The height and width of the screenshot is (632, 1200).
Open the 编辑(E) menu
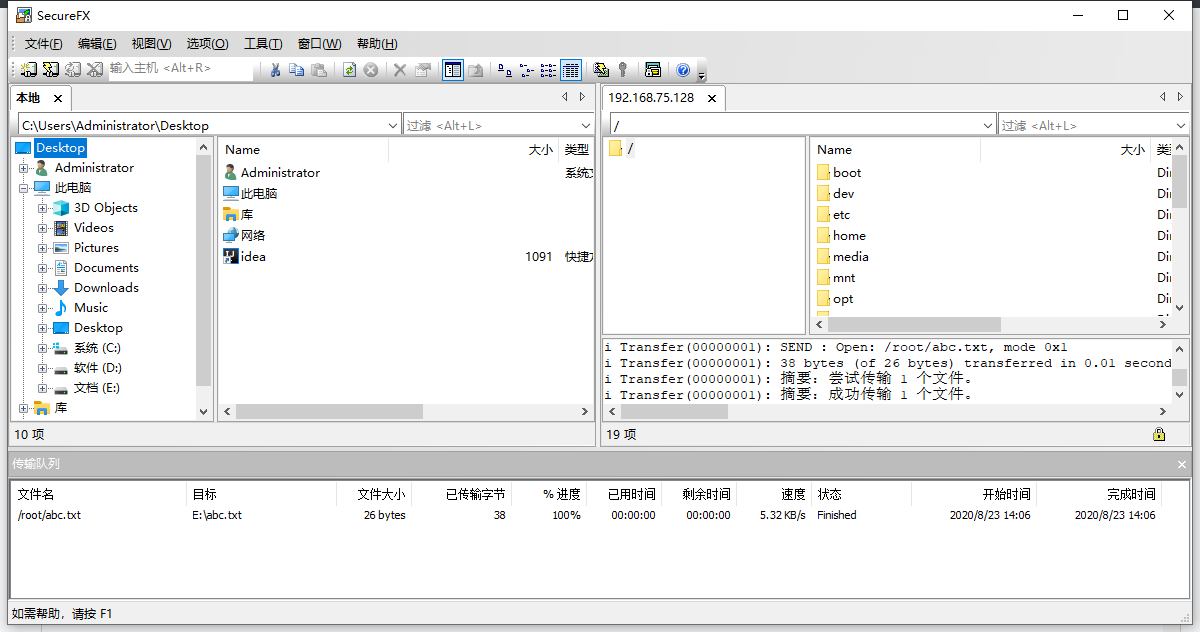[x=97, y=44]
